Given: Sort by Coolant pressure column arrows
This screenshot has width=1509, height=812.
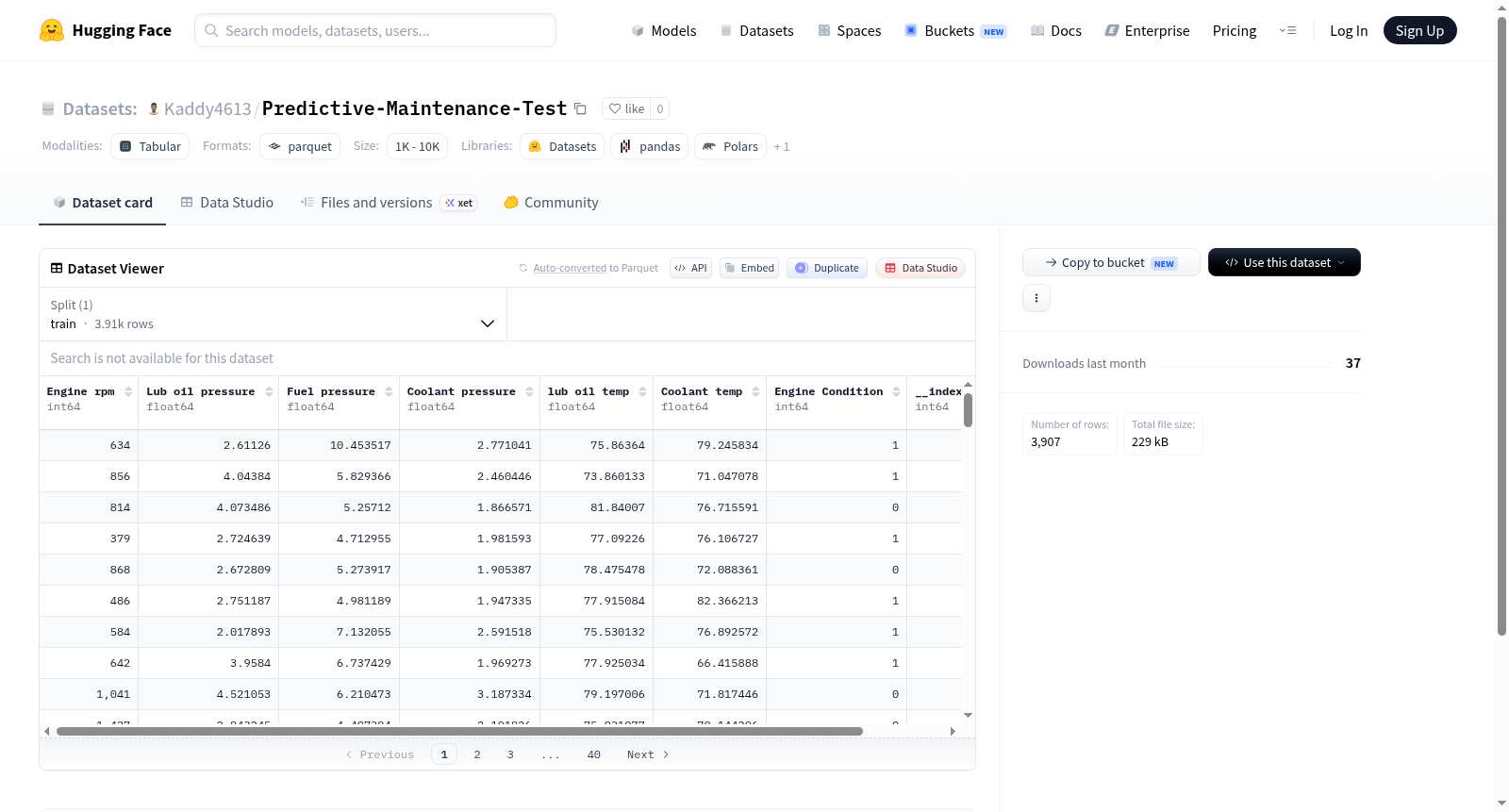Looking at the screenshot, I should [x=529, y=391].
